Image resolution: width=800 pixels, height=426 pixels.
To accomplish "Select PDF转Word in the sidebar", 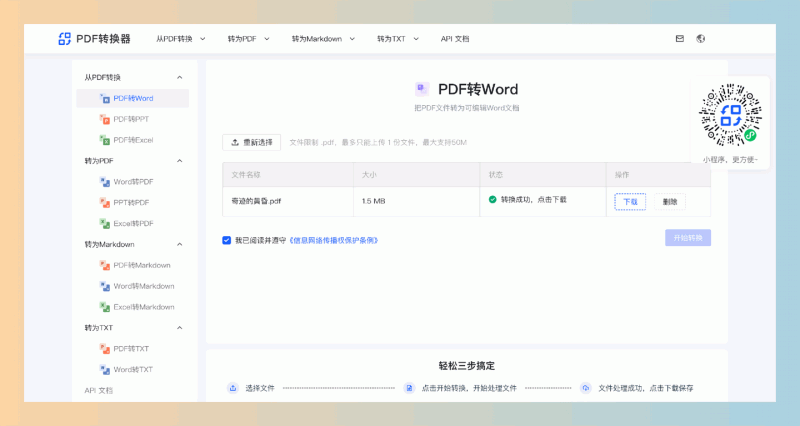I will (133, 98).
